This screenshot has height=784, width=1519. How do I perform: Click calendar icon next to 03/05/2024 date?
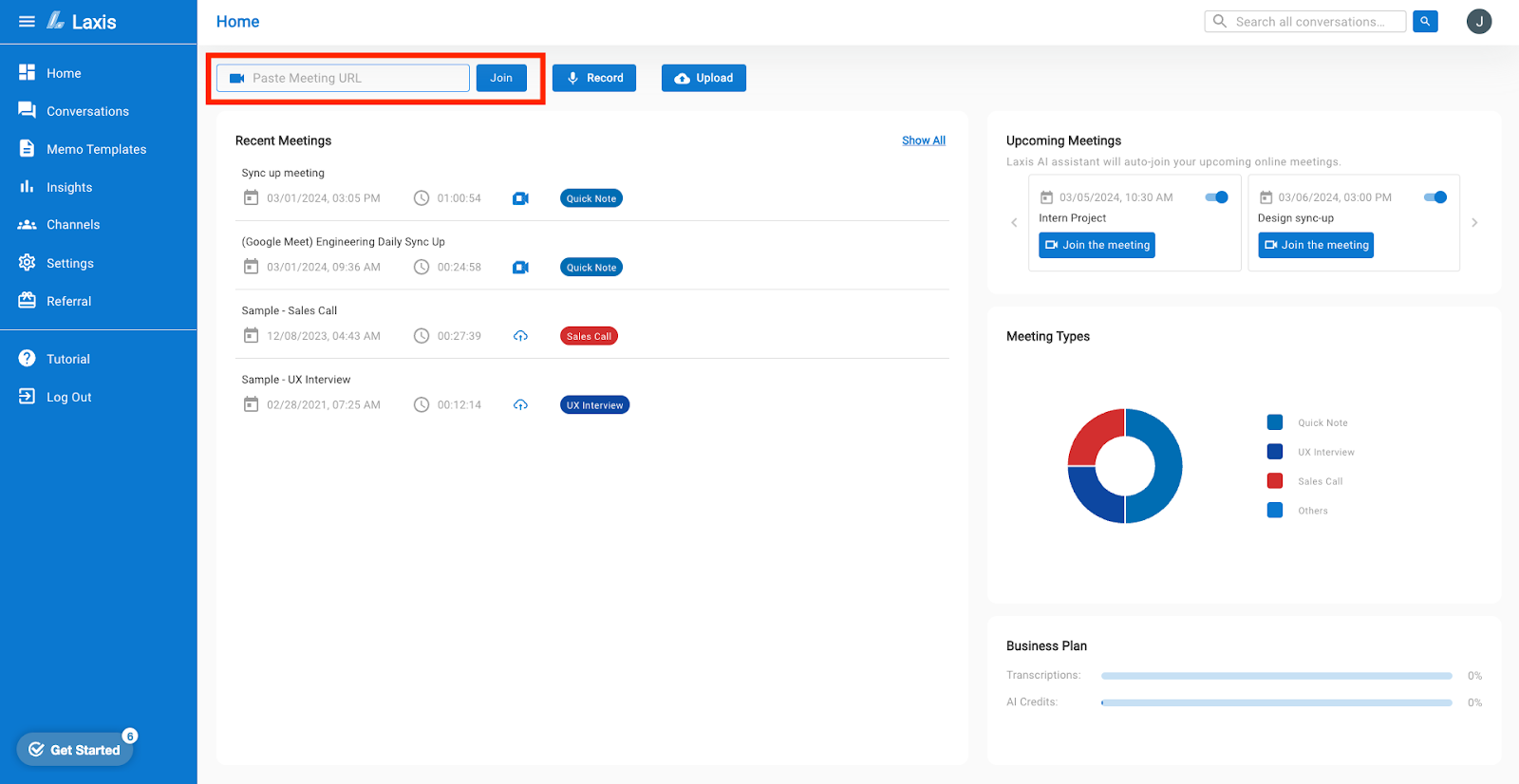[x=1046, y=197]
